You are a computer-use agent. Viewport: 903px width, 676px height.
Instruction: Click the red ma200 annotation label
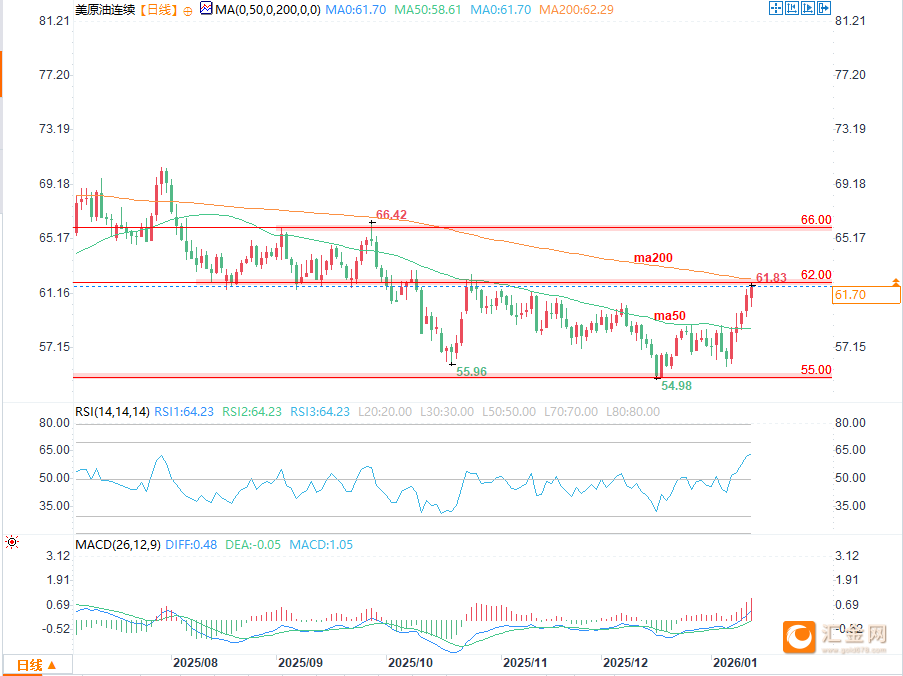point(653,258)
